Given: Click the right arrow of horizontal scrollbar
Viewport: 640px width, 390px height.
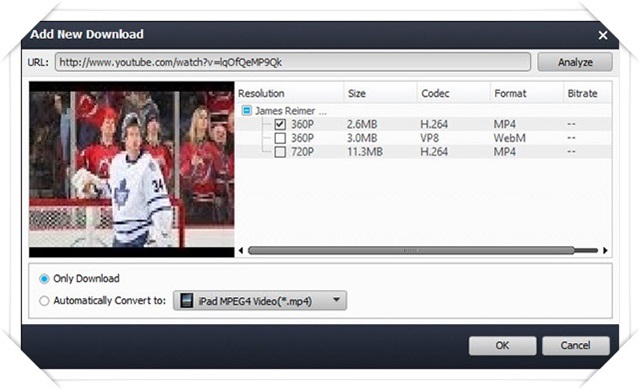Looking at the screenshot, I should click(605, 250).
